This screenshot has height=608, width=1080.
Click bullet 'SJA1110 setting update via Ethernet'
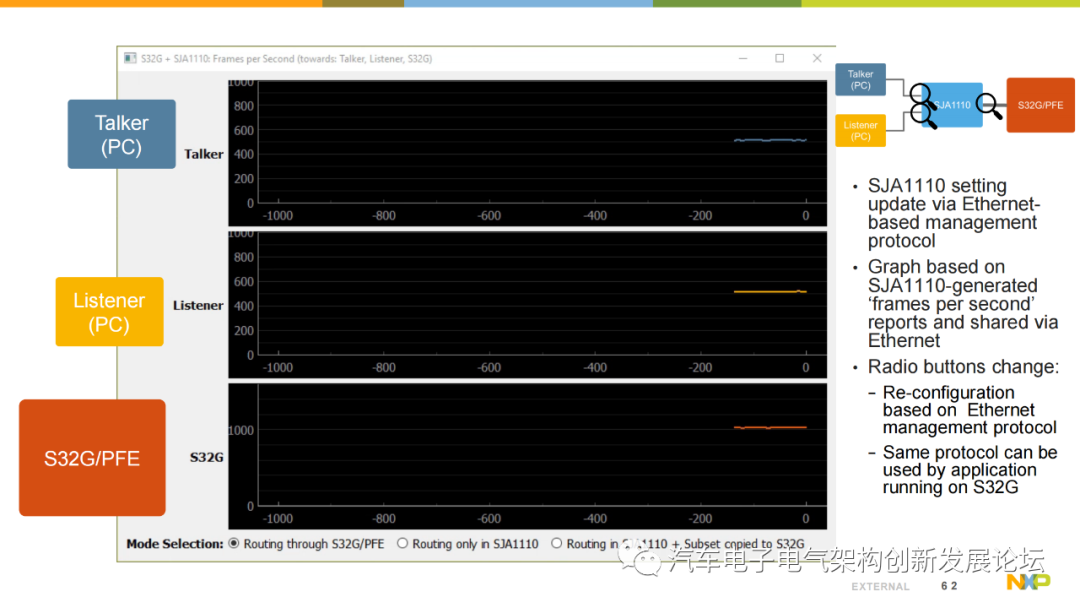[x=953, y=213]
